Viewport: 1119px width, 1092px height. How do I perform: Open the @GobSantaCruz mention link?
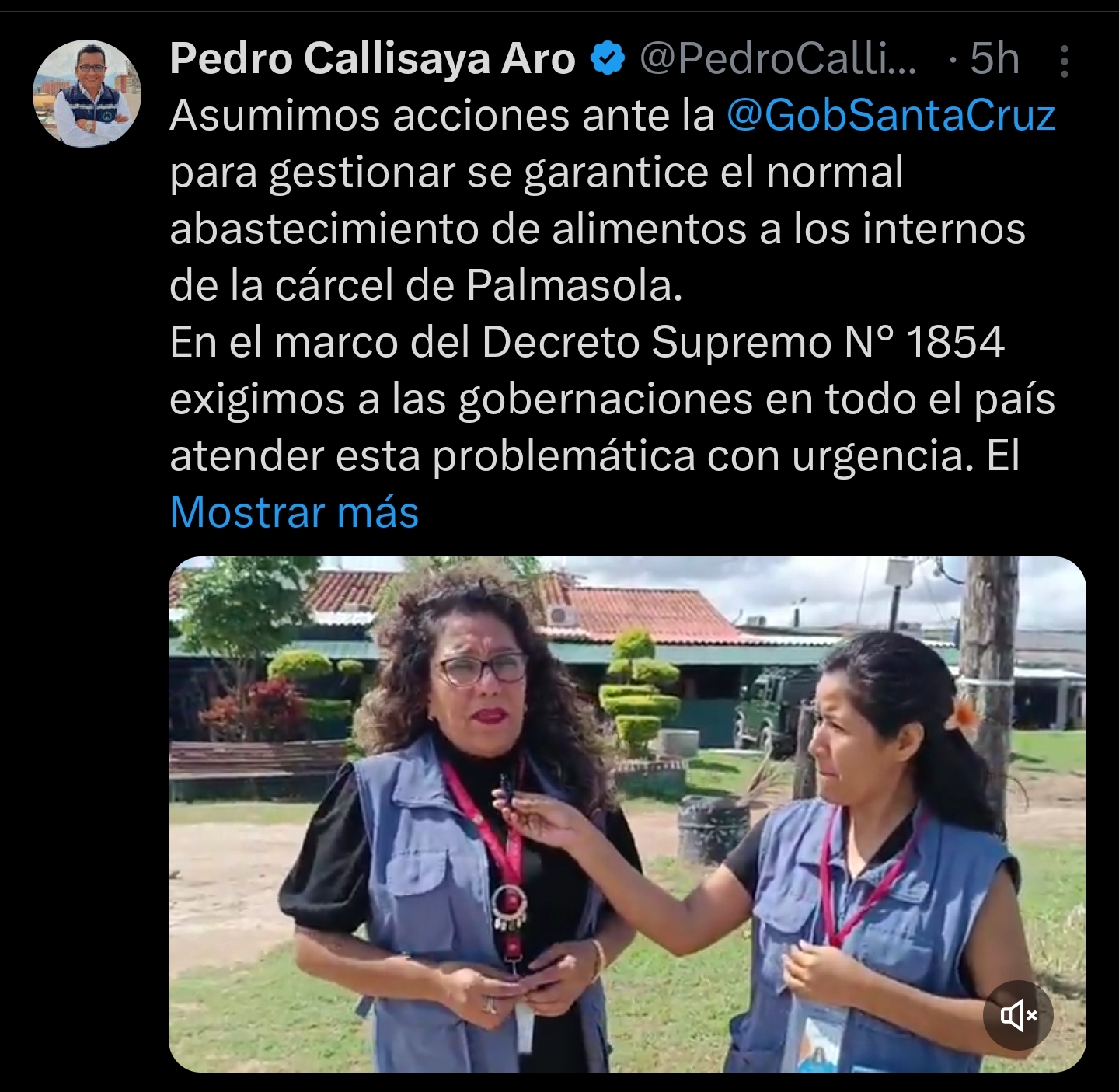[x=891, y=115]
